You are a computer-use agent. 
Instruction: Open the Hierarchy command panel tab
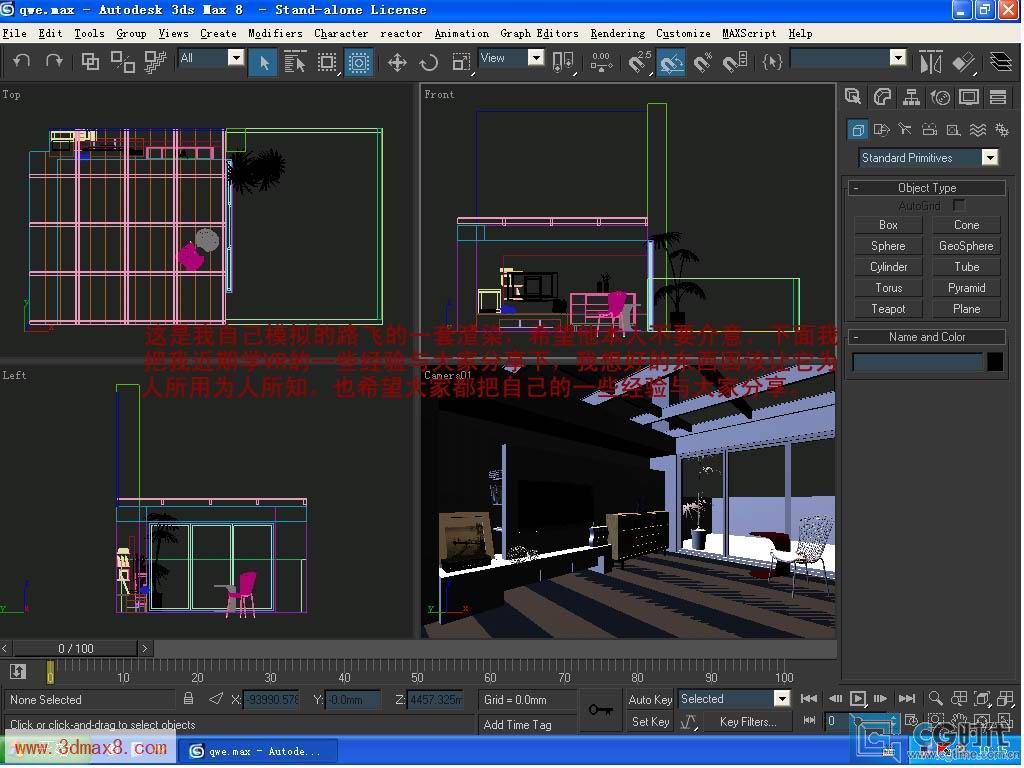[911, 97]
